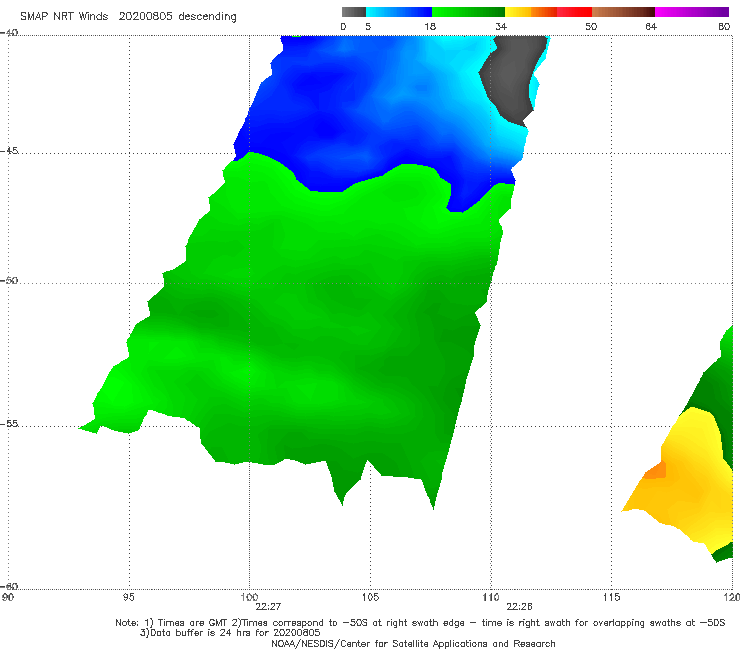This screenshot has height=650, width=740.
Task: Click the longitude axis label "110"
Action: pyautogui.click(x=491, y=597)
